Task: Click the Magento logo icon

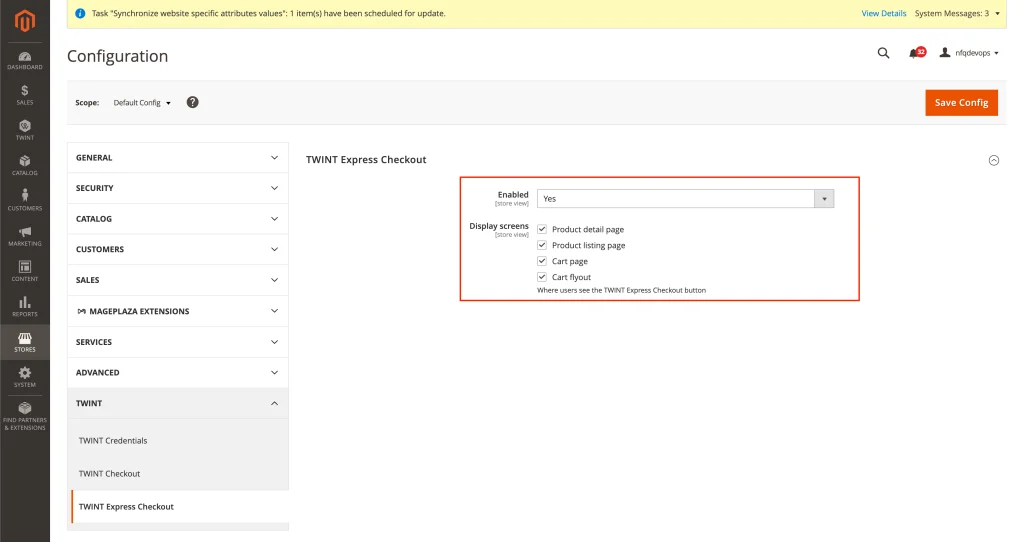Action: (x=25, y=20)
